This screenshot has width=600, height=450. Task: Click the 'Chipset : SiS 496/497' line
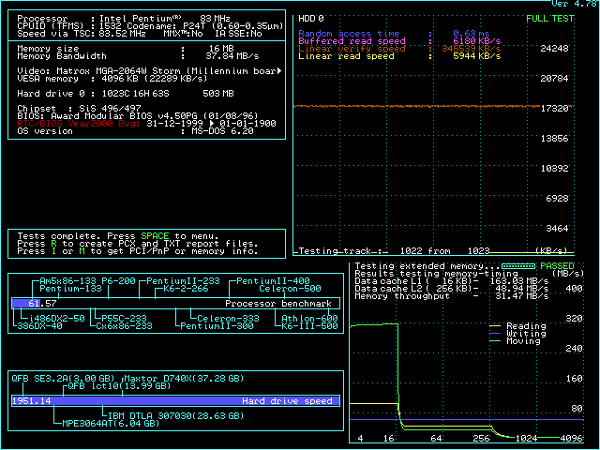click(79, 109)
